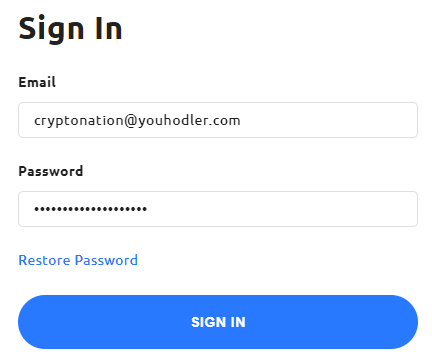Image resolution: width=432 pixels, height=362 pixels.
Task: Click the word Restore in the link
Action: coord(44,260)
